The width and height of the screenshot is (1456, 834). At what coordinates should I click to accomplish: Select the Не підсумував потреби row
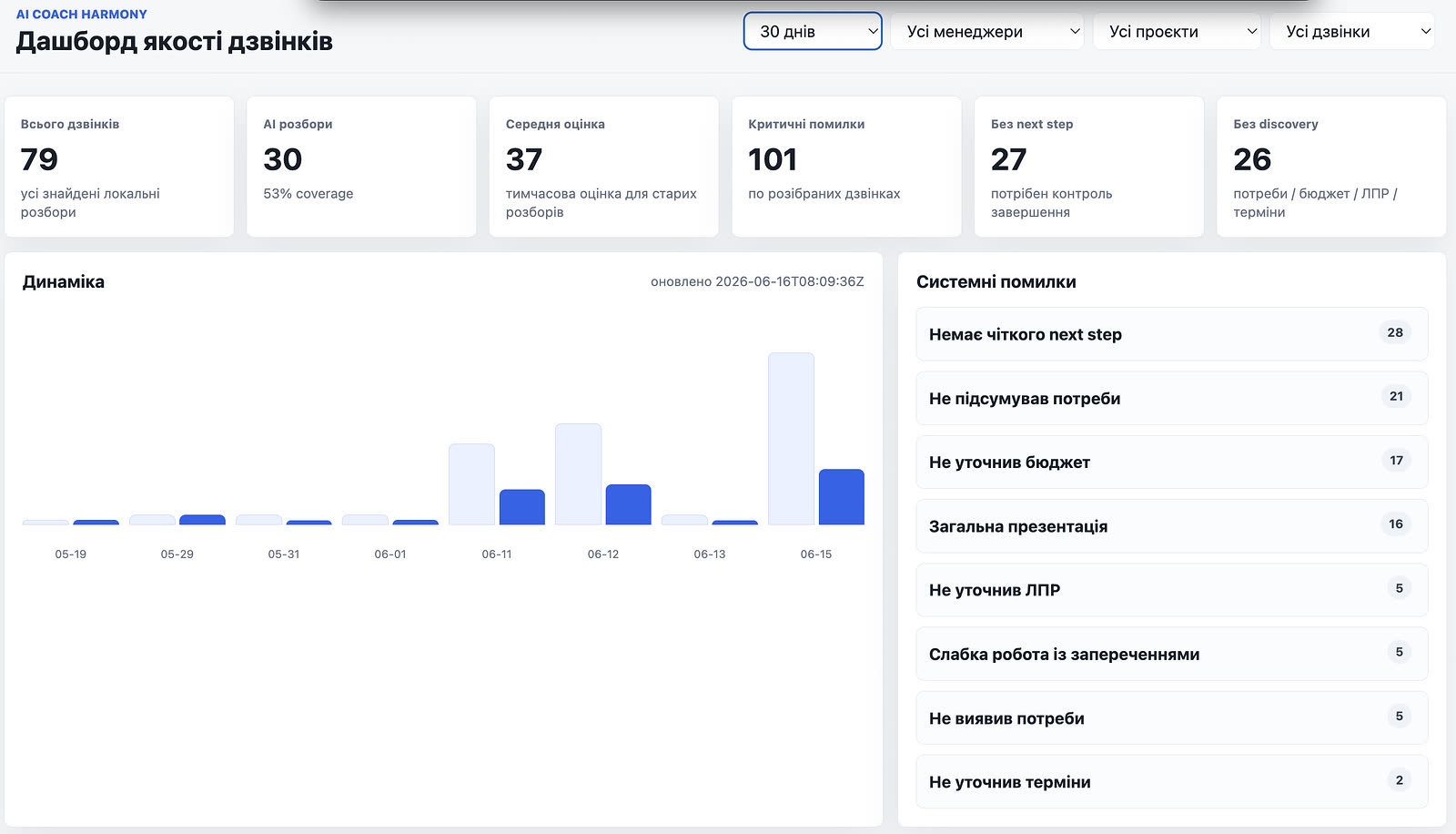(1172, 398)
